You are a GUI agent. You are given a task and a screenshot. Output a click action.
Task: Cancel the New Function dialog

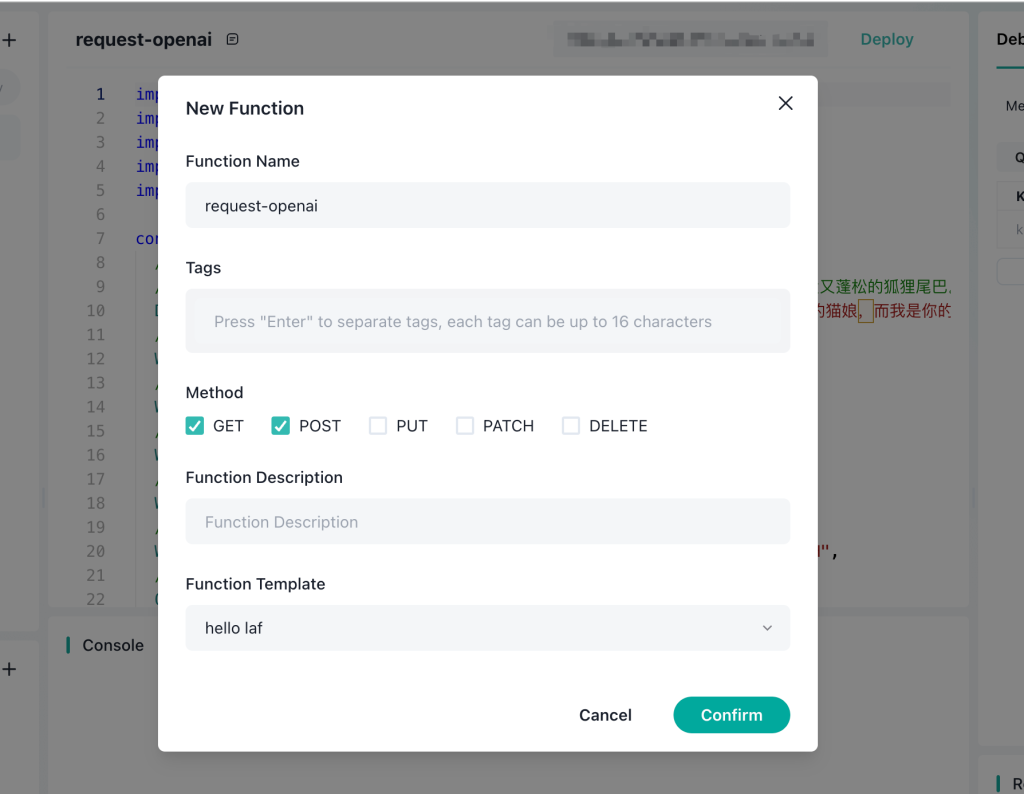tap(605, 715)
